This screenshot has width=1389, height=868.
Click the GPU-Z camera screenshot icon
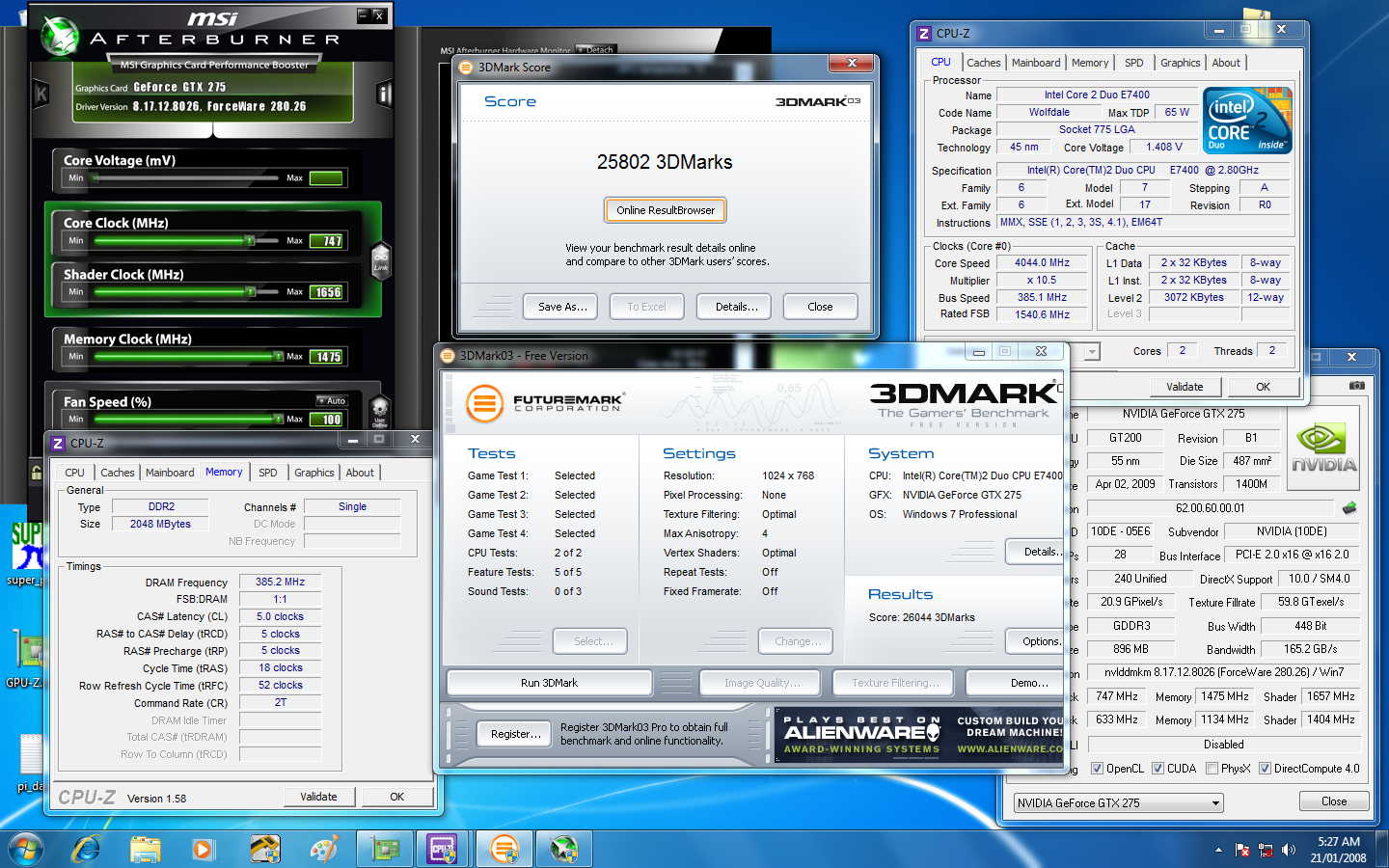pyautogui.click(x=1357, y=385)
